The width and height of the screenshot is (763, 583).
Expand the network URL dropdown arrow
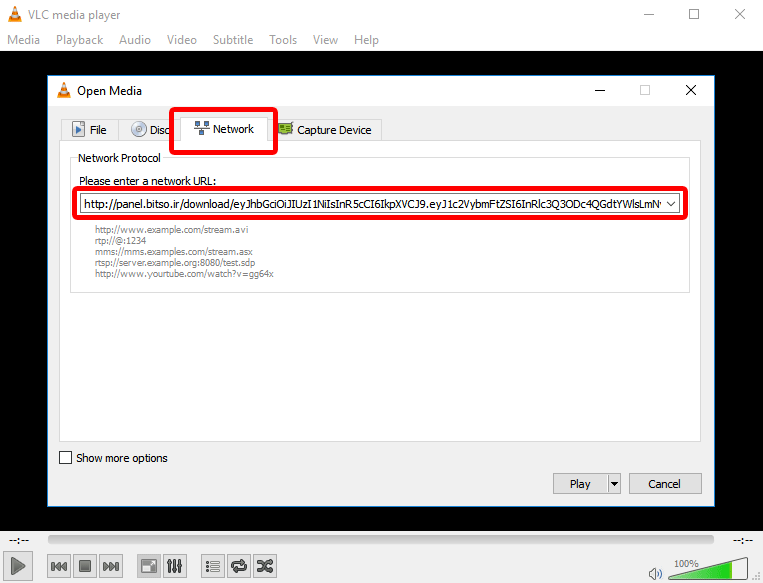(x=671, y=204)
